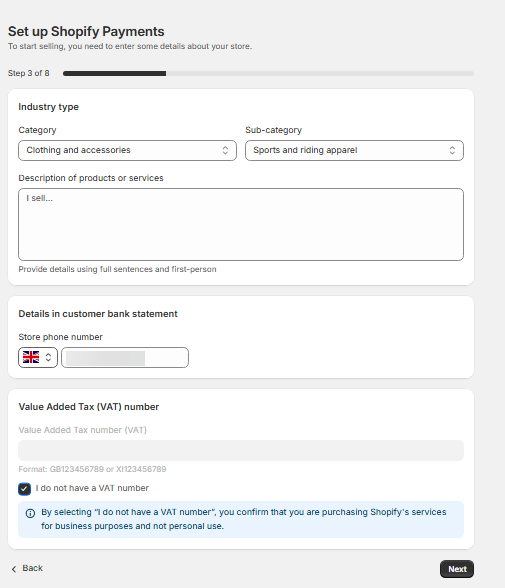Open the phone country code dropdown
Screen dimensions: 505x588
pyautogui.click(x=38, y=357)
